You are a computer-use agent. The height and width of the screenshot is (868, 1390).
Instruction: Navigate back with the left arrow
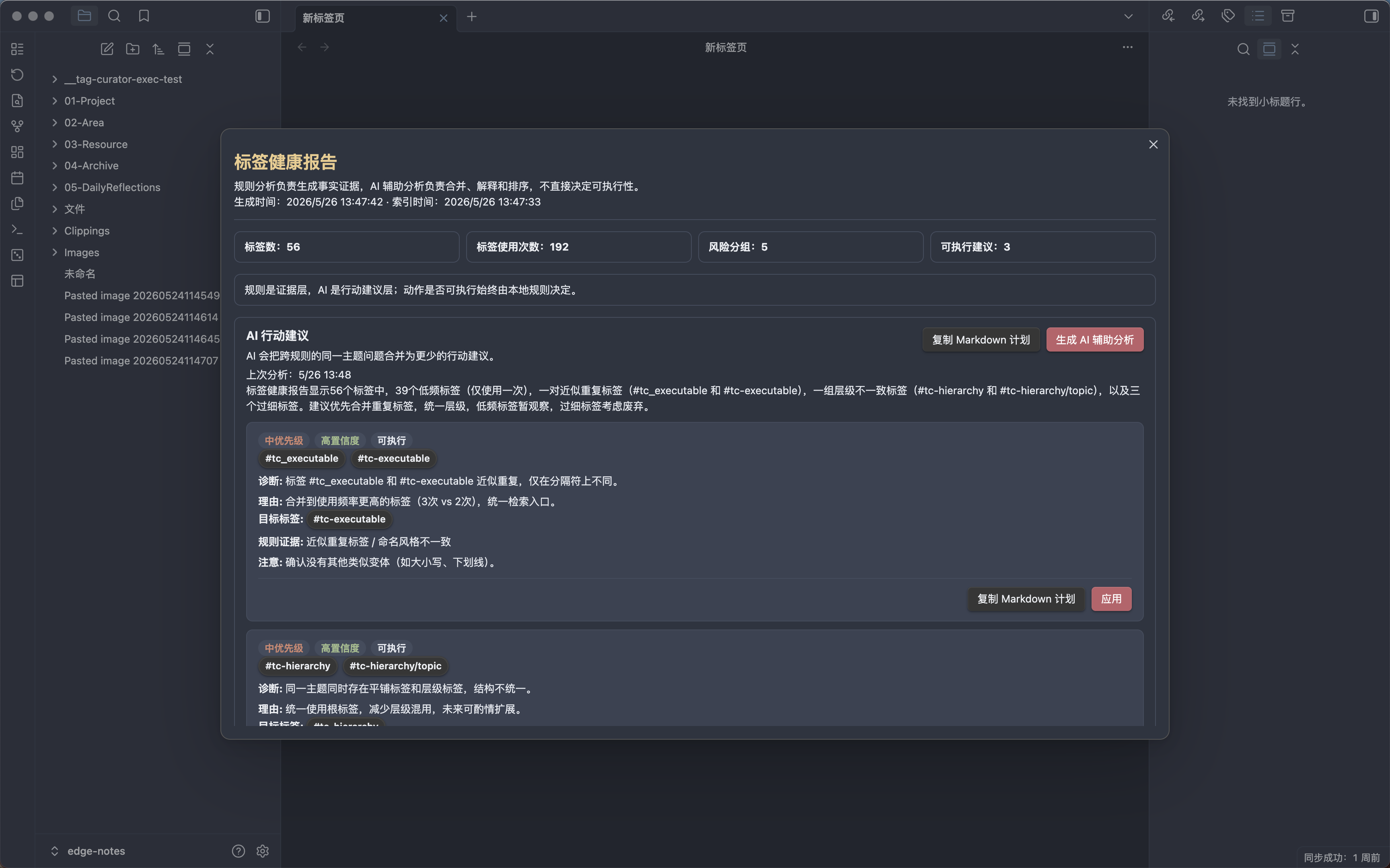(302, 47)
